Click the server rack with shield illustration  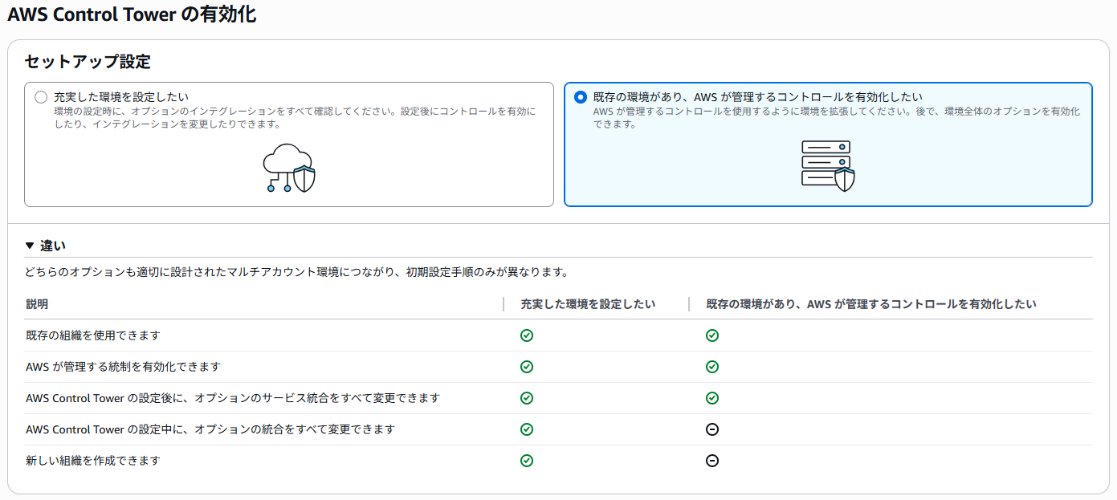tap(828, 165)
